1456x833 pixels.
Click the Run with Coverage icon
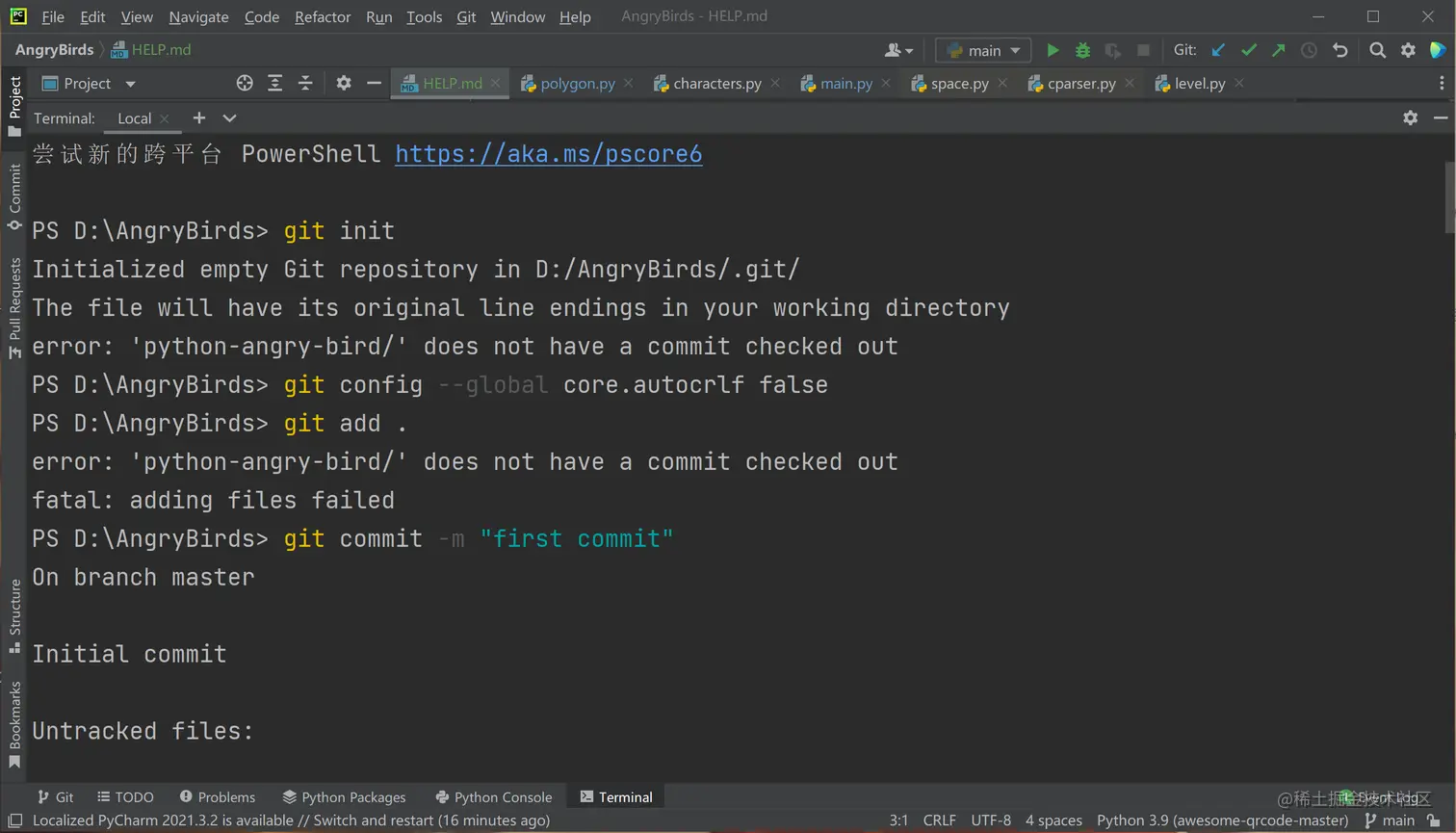pyautogui.click(x=1113, y=50)
